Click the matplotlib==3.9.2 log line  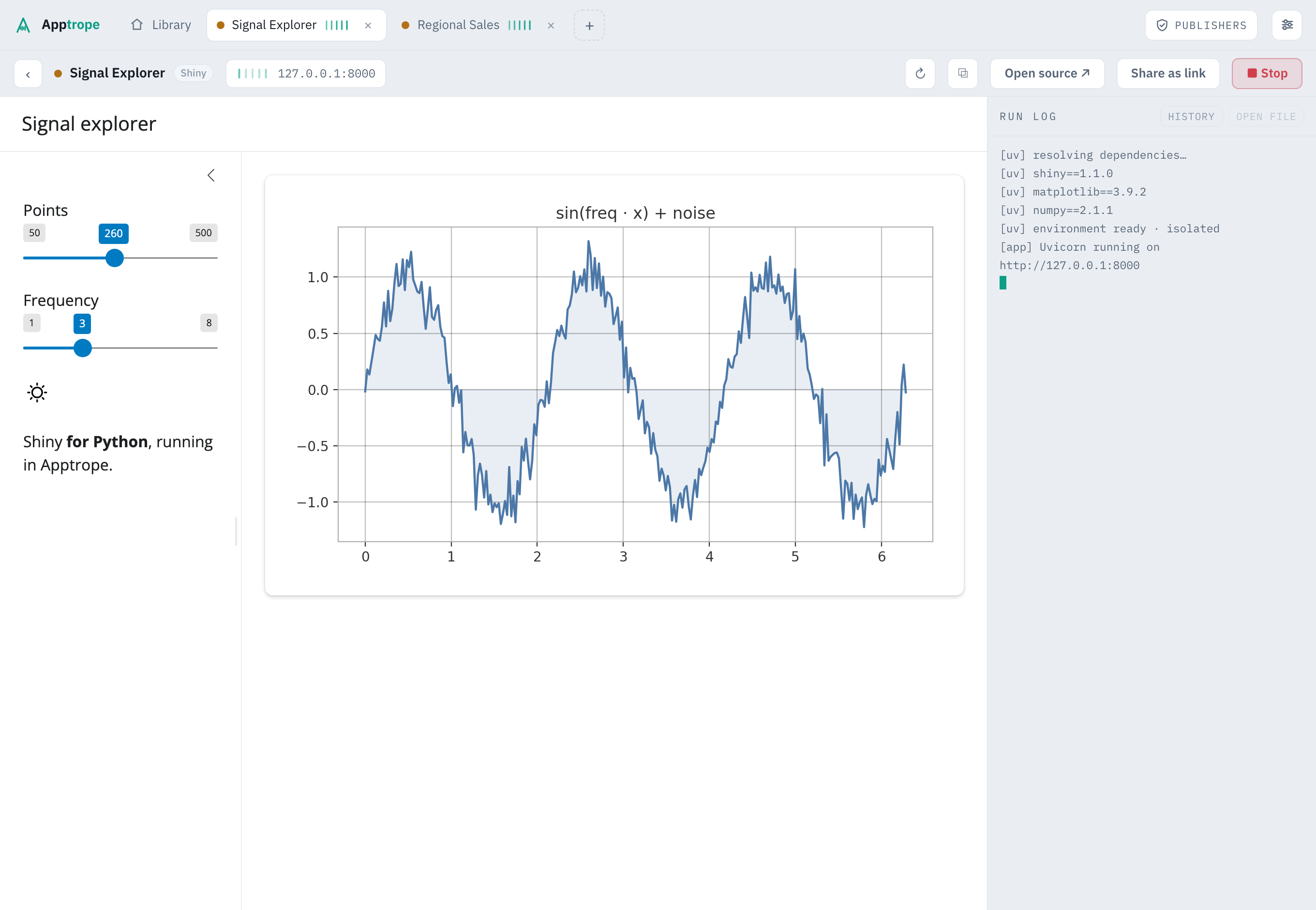[1073, 192]
